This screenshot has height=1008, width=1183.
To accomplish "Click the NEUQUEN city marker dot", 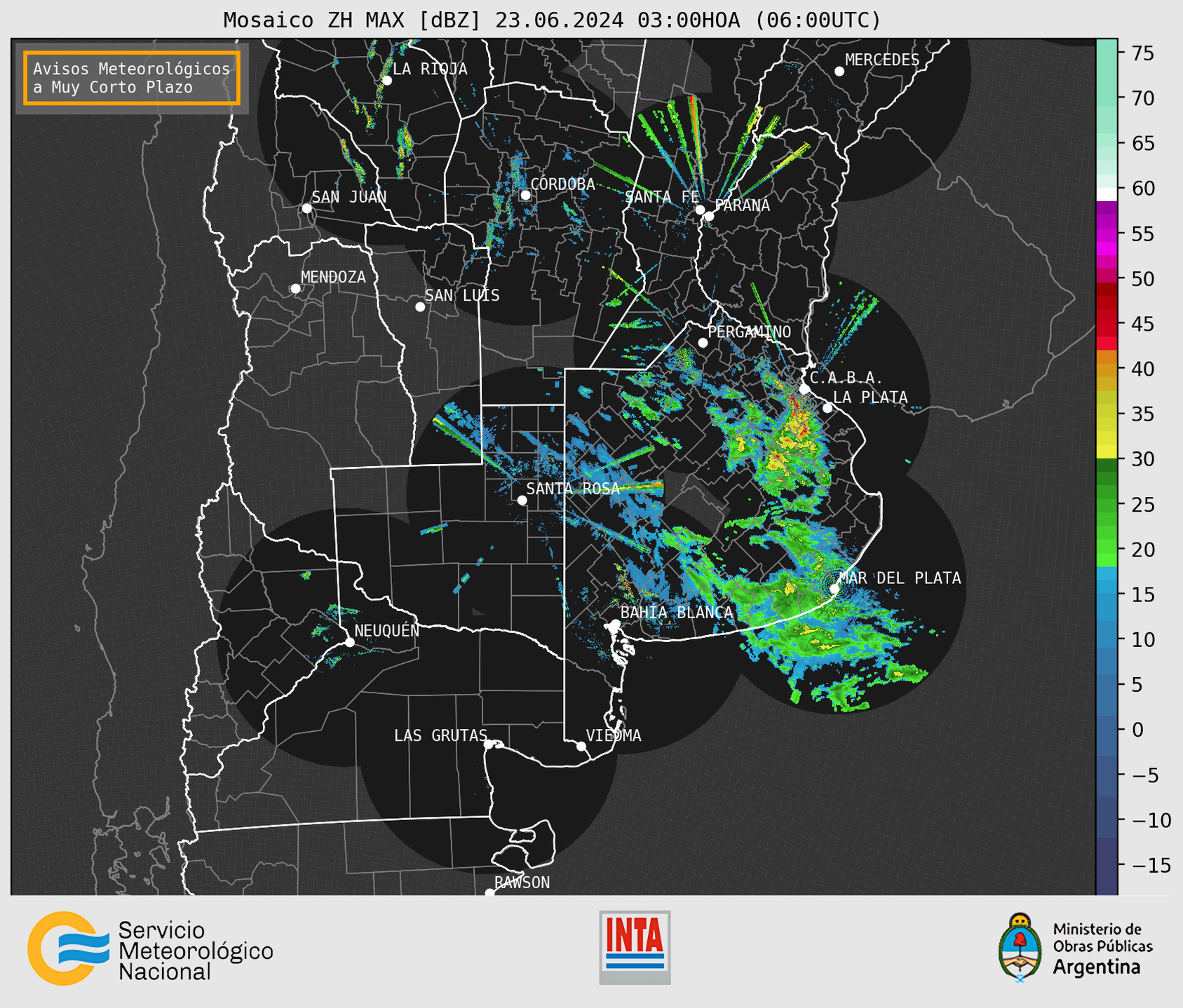I will click(x=349, y=642).
